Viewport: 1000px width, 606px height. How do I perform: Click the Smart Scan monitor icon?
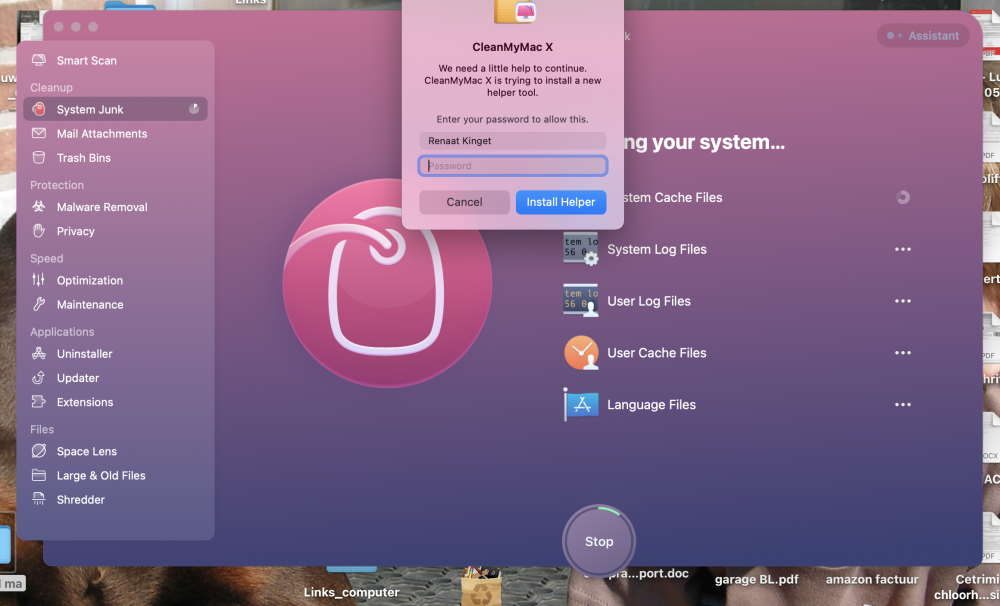pos(39,61)
